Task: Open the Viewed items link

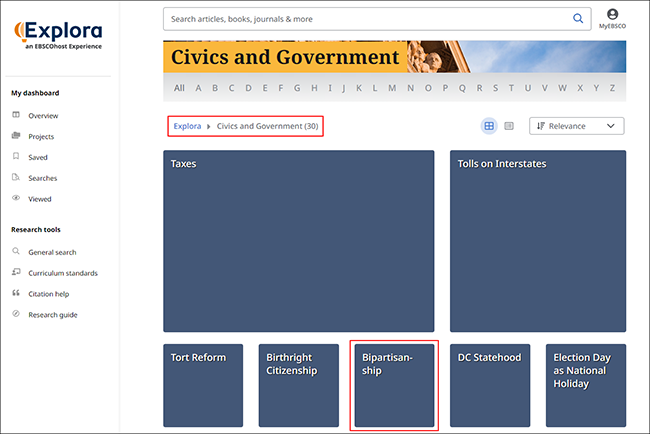Action: (40, 199)
